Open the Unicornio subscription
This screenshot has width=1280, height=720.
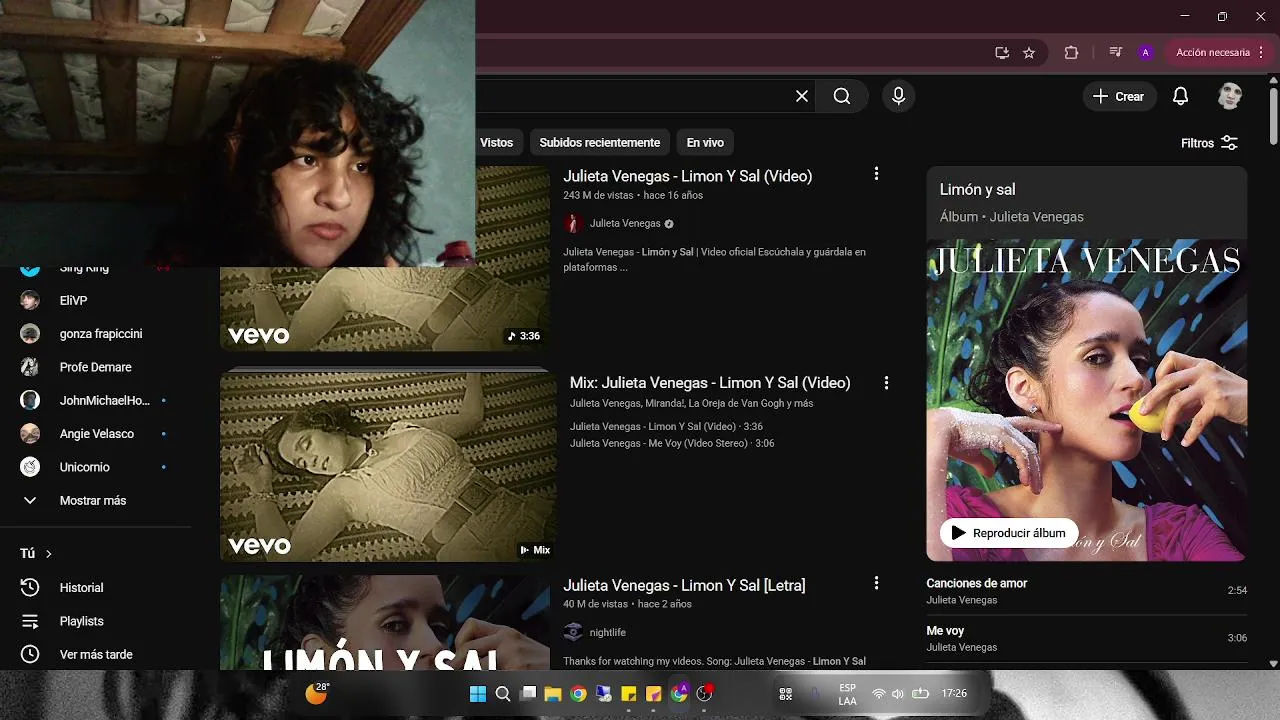click(x=84, y=467)
